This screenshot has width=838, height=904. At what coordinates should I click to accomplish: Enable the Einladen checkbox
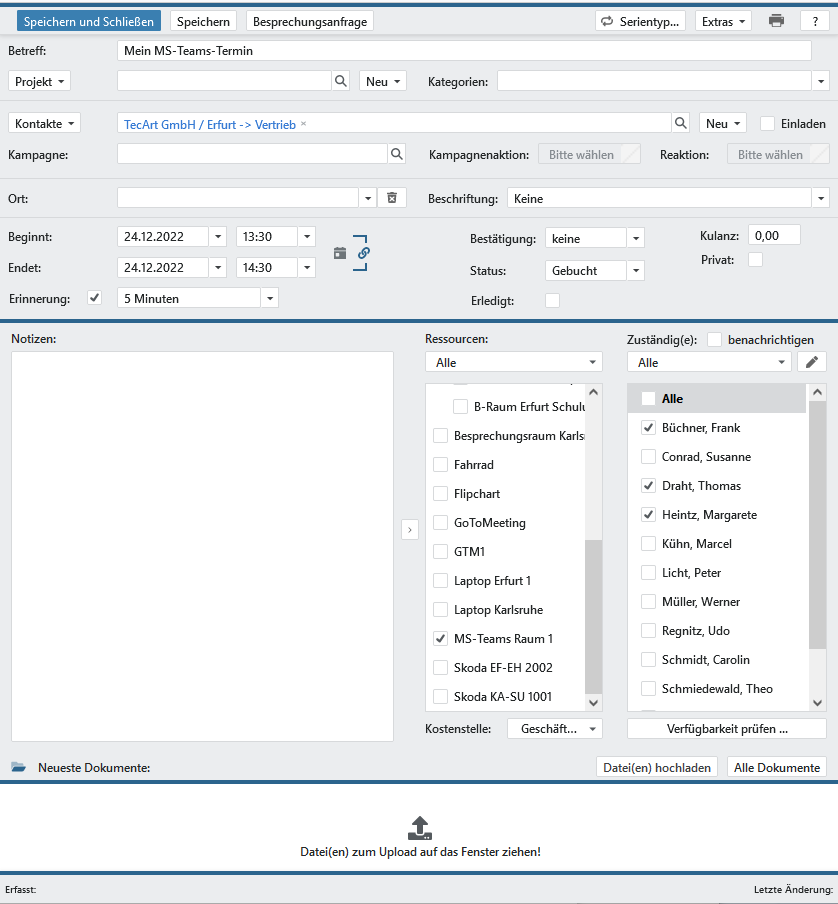click(768, 123)
